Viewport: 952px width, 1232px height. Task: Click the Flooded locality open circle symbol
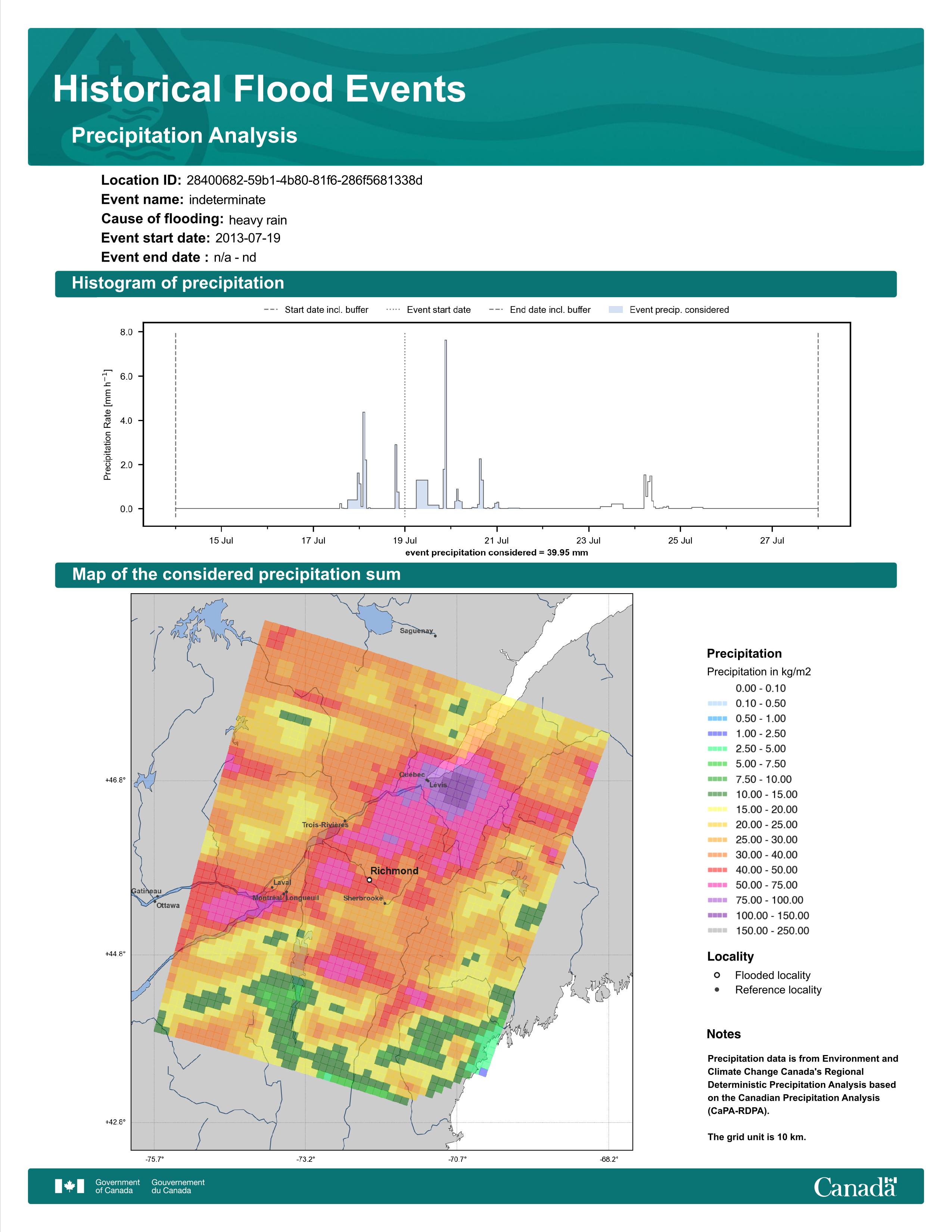717,975
